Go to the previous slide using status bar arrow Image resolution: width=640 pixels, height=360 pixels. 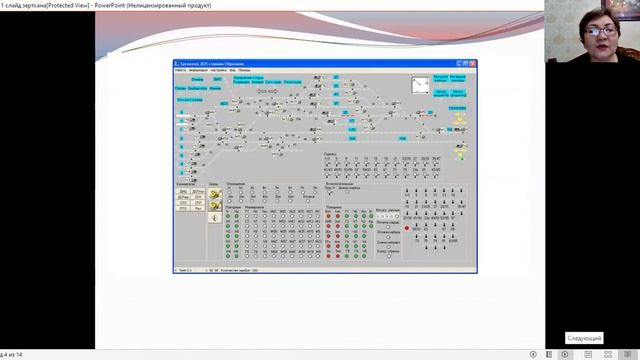click(533, 354)
